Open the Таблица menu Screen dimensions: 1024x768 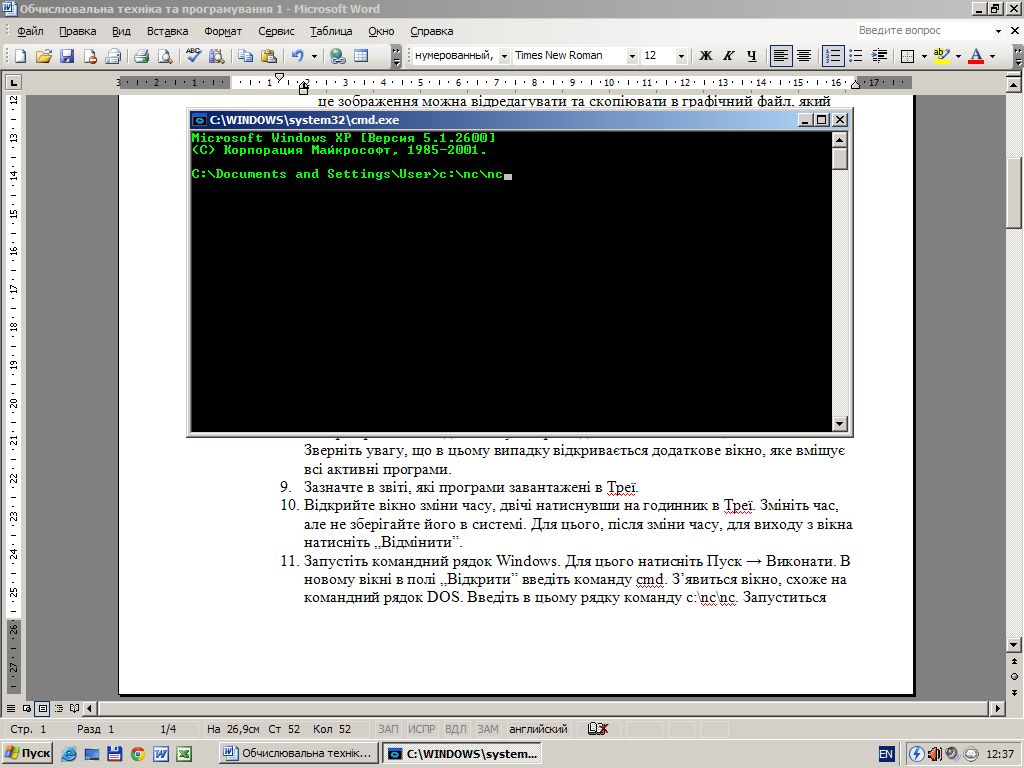pyautogui.click(x=330, y=31)
